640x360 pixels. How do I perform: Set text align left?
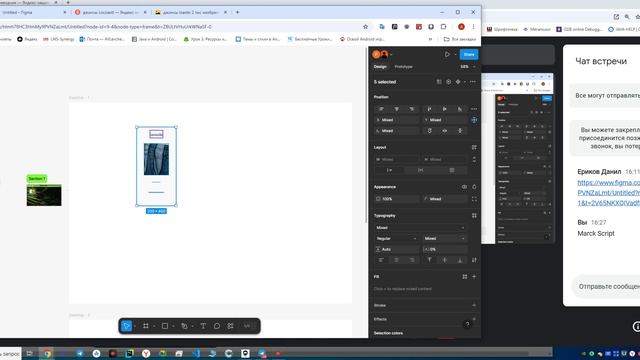pos(381,260)
